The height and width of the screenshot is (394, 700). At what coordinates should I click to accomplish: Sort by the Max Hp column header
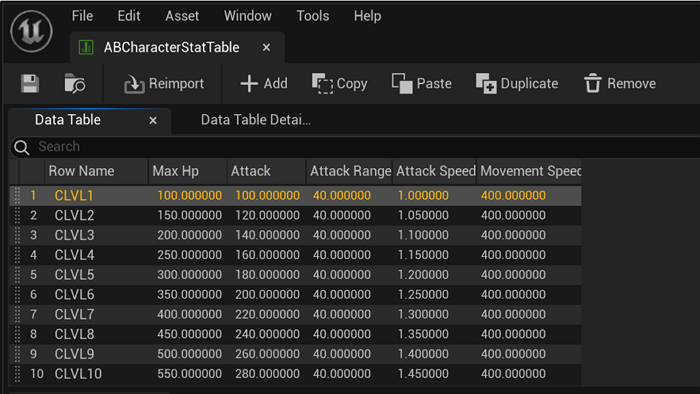click(x=188, y=171)
